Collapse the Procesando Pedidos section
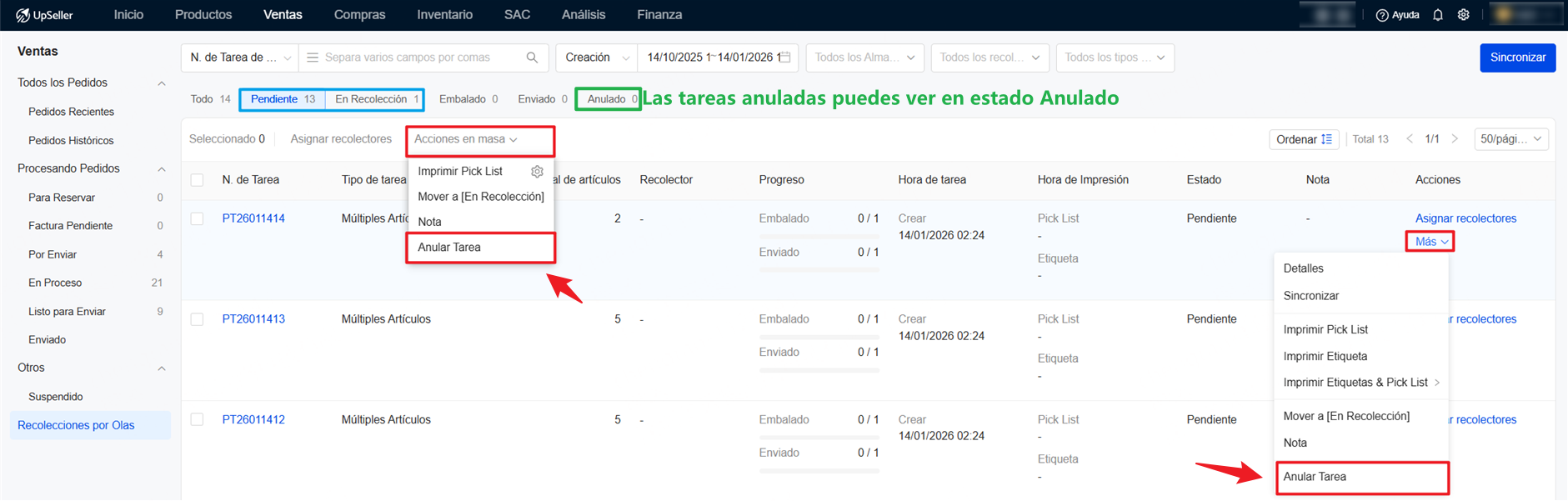 click(162, 169)
